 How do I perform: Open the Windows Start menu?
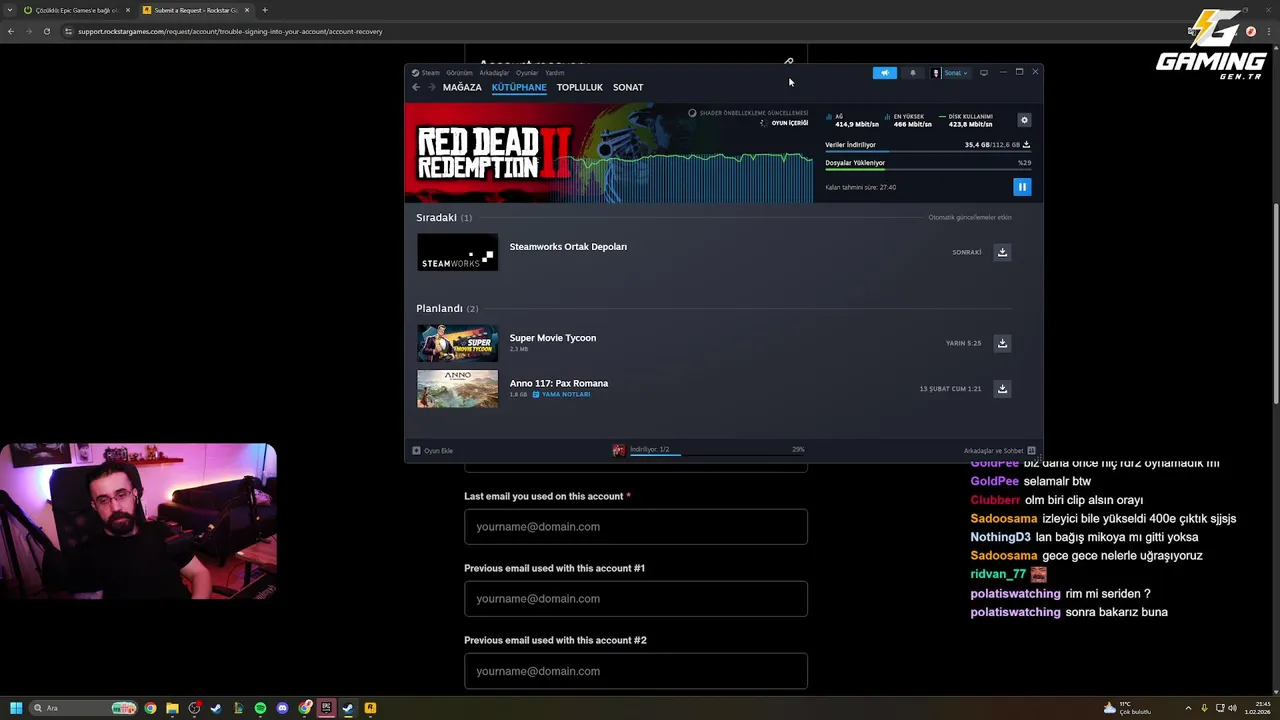(x=16, y=708)
